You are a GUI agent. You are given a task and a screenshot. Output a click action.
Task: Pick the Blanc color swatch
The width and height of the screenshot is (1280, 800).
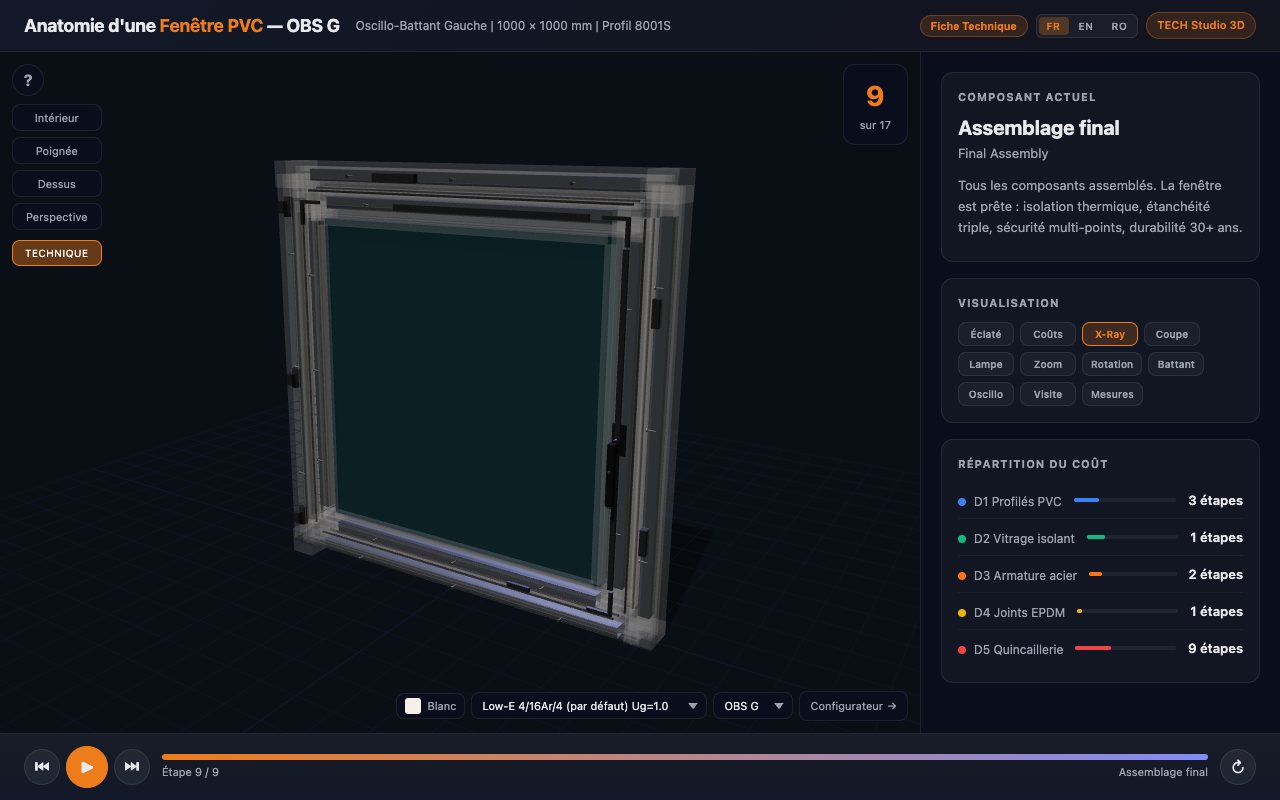coord(431,706)
